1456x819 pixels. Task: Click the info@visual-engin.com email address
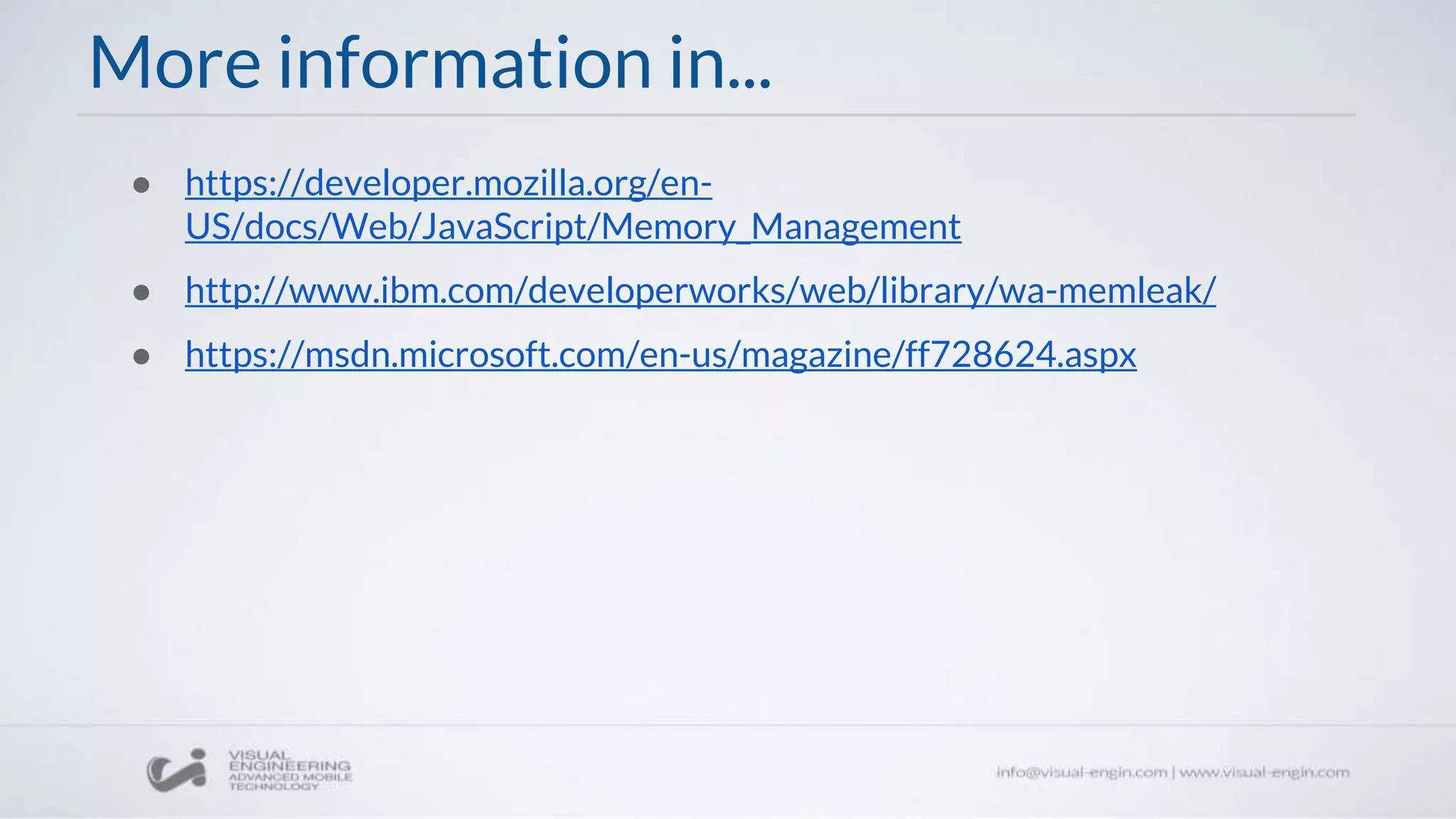(1081, 772)
